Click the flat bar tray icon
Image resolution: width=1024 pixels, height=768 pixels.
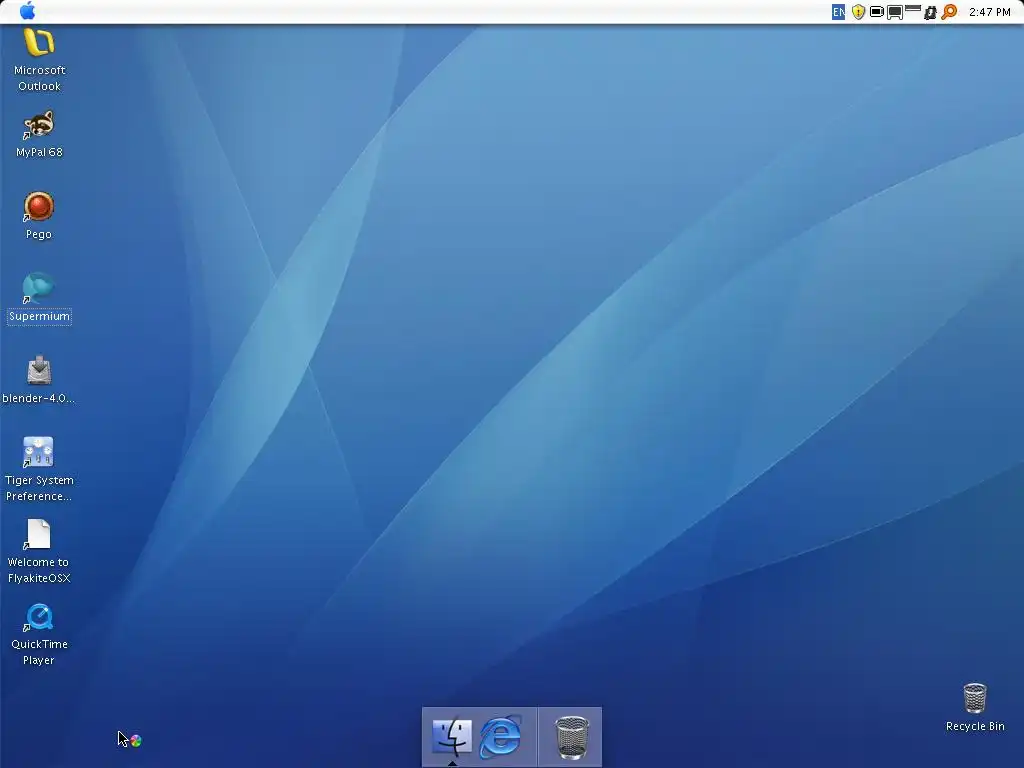[x=913, y=9]
